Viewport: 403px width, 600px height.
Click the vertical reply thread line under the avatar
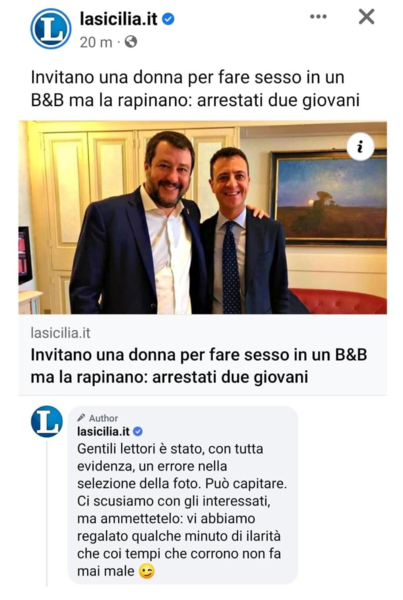pos(47,513)
